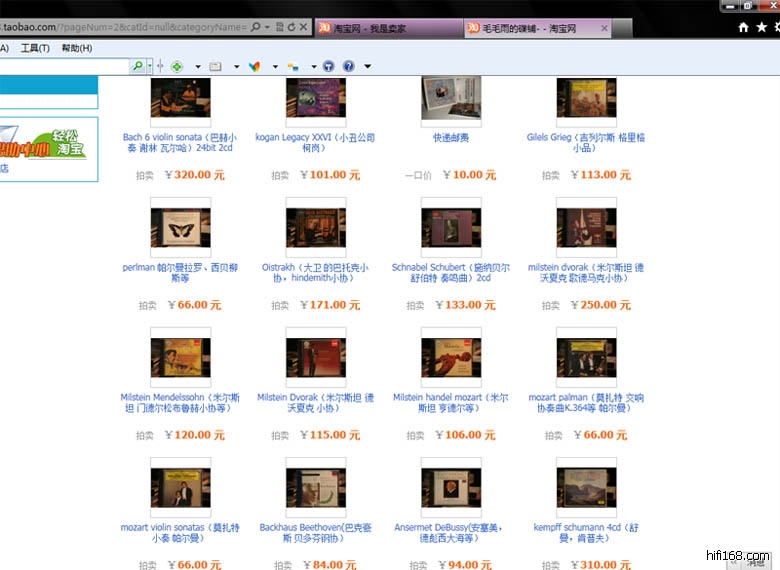Click the perlman butterfly album thumbnail
780x570 pixels.
point(180,228)
